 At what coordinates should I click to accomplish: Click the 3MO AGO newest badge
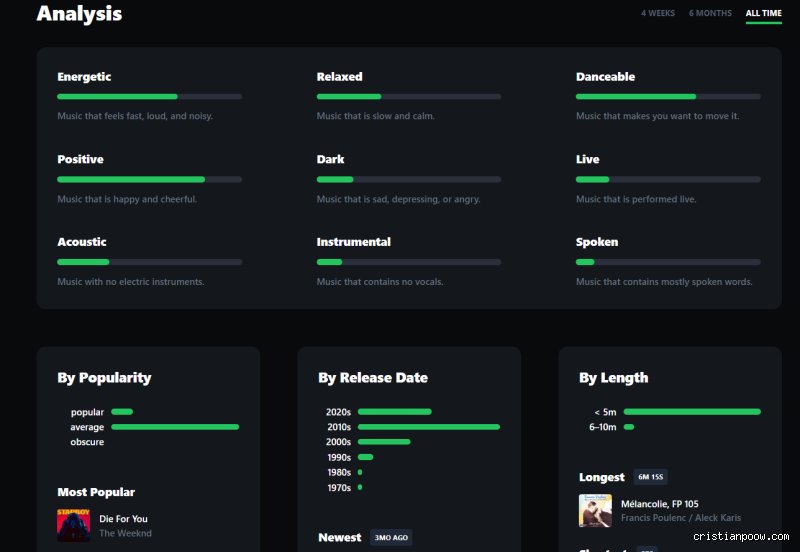pos(391,537)
